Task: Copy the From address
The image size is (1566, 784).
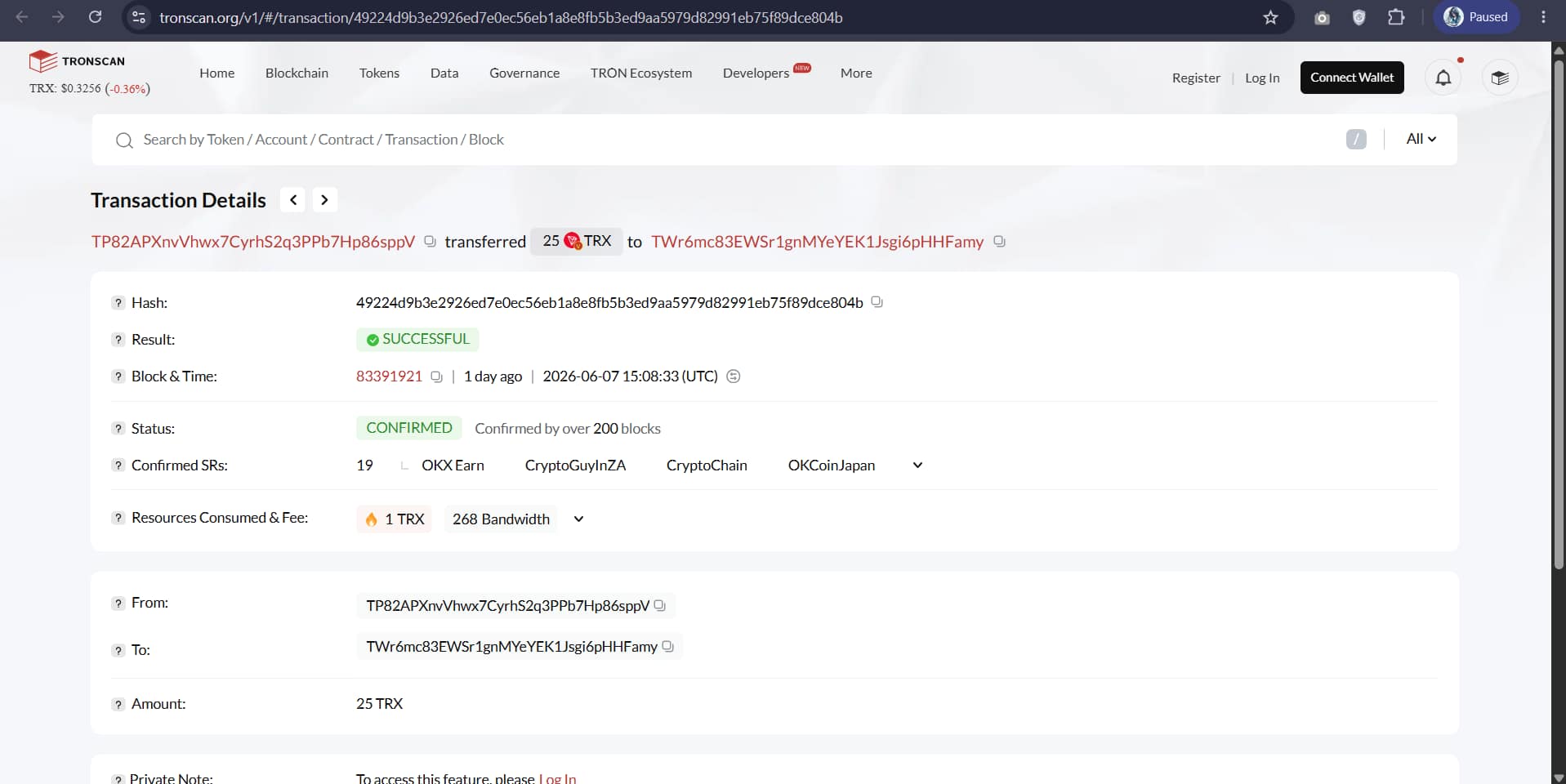Action: [660, 605]
